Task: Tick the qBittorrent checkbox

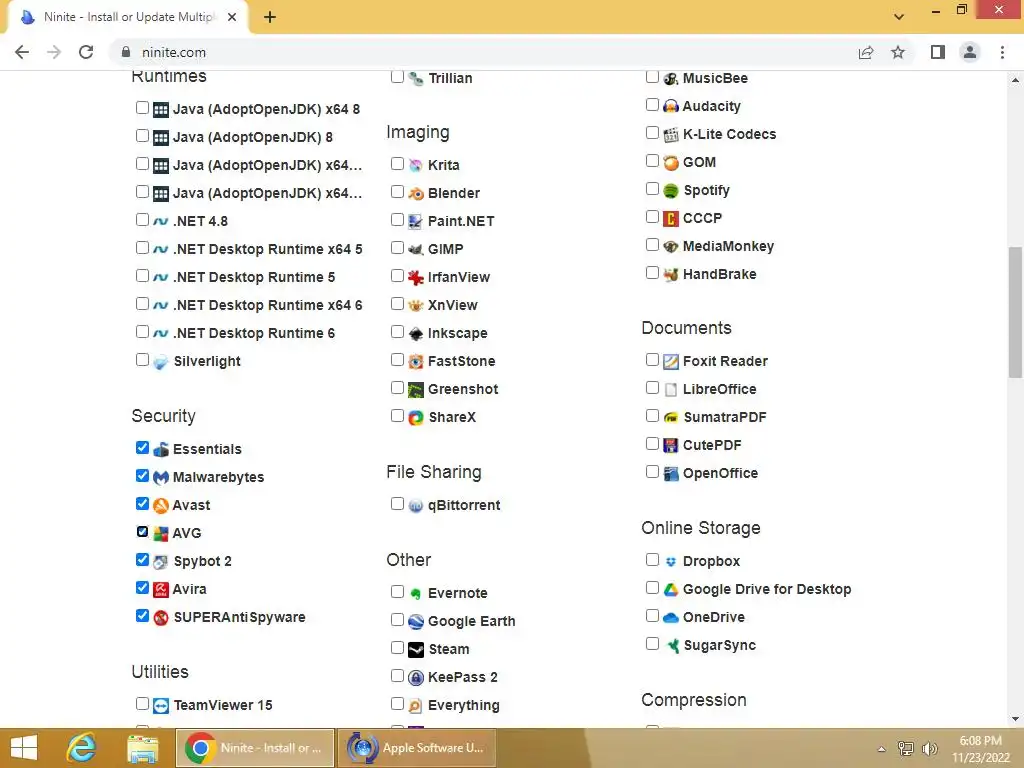Action: point(397,504)
